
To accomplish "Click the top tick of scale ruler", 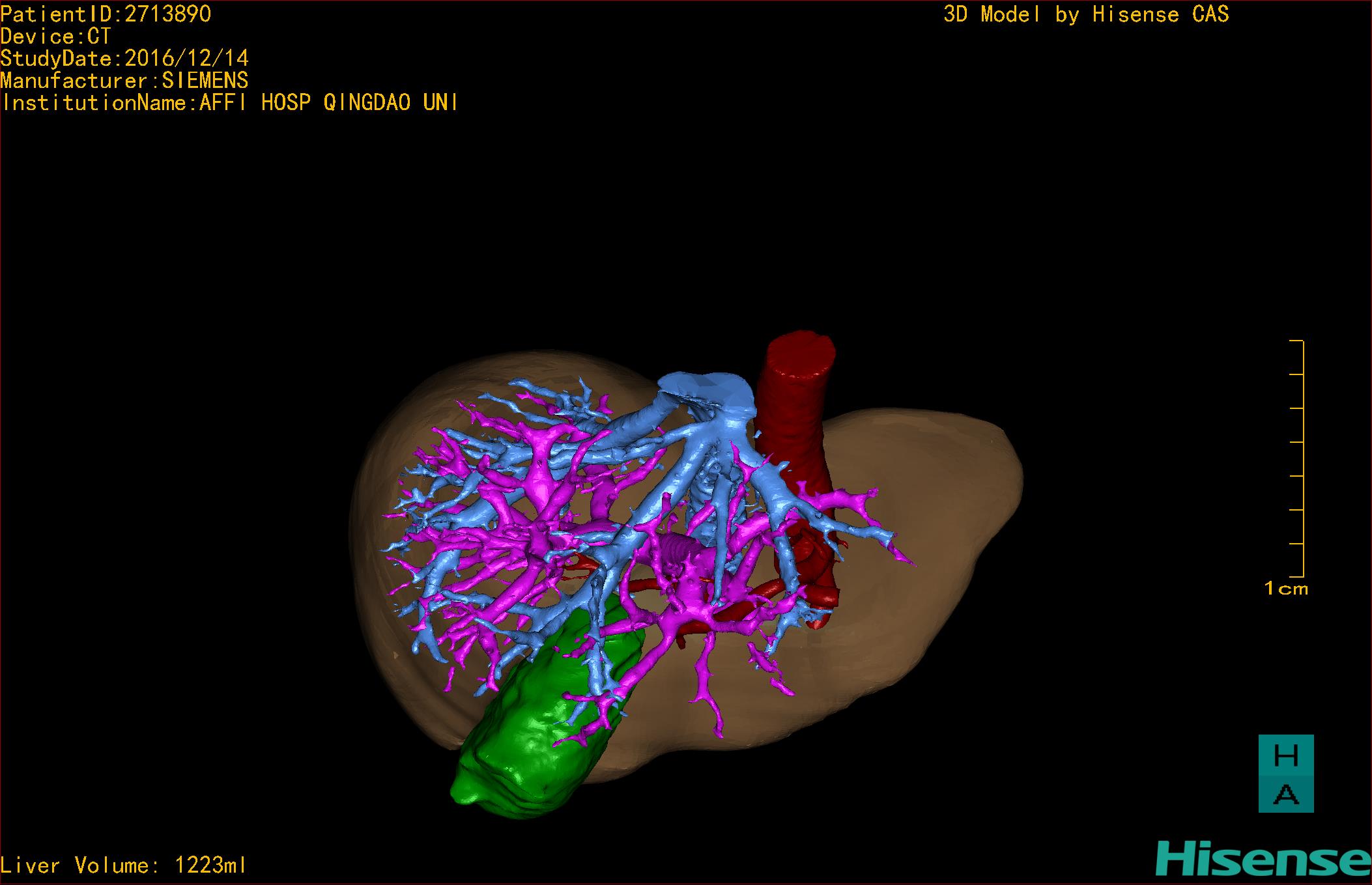I will (x=1296, y=341).
